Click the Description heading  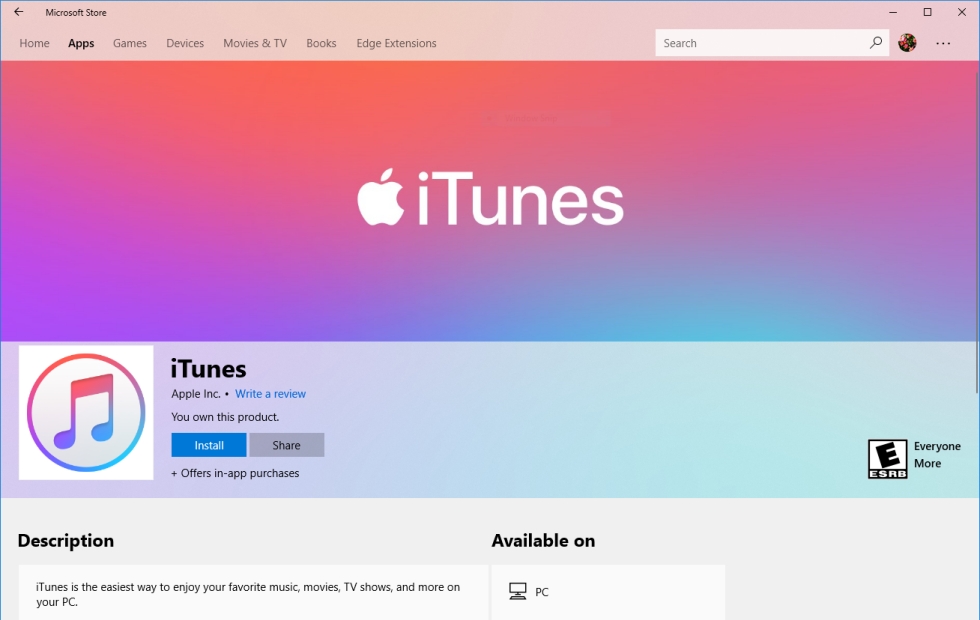pos(66,541)
